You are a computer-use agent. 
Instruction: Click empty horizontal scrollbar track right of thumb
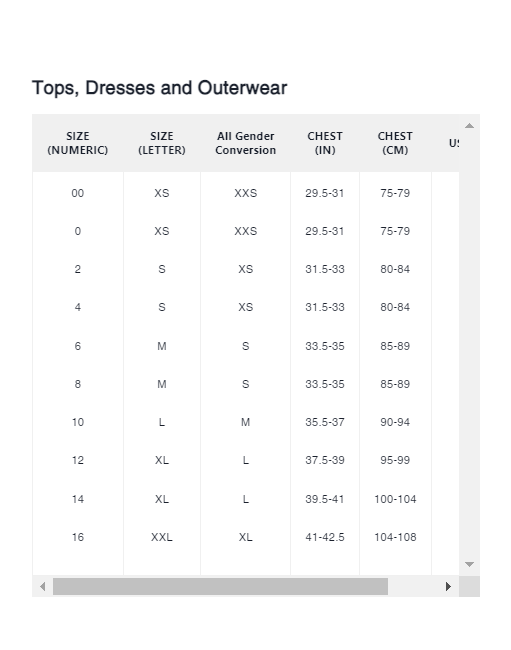tap(413, 586)
